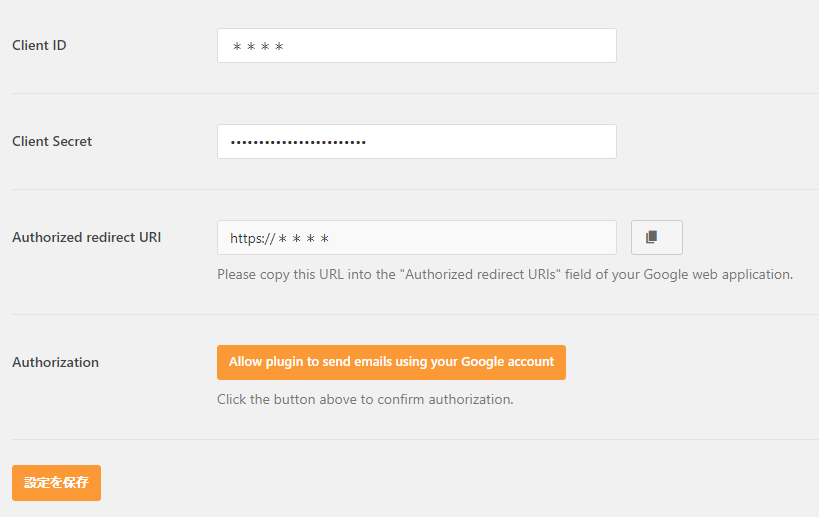The image size is (819, 517).
Task: Click the Client Secret label
Action: (x=52, y=141)
